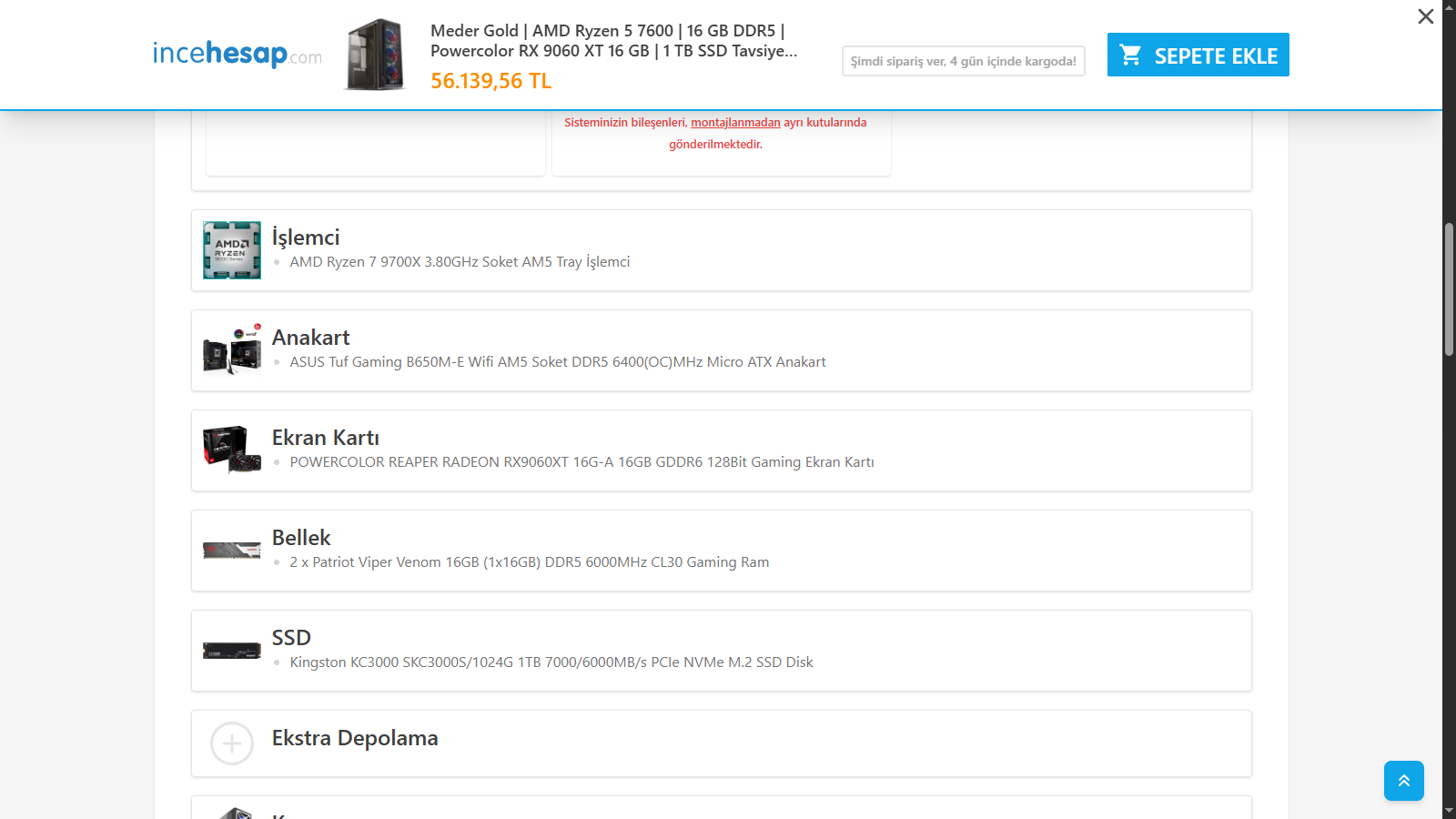The image size is (1456, 819).
Task: Click the AMD Ryzen 7 9700X processor entry
Action: pos(460,262)
